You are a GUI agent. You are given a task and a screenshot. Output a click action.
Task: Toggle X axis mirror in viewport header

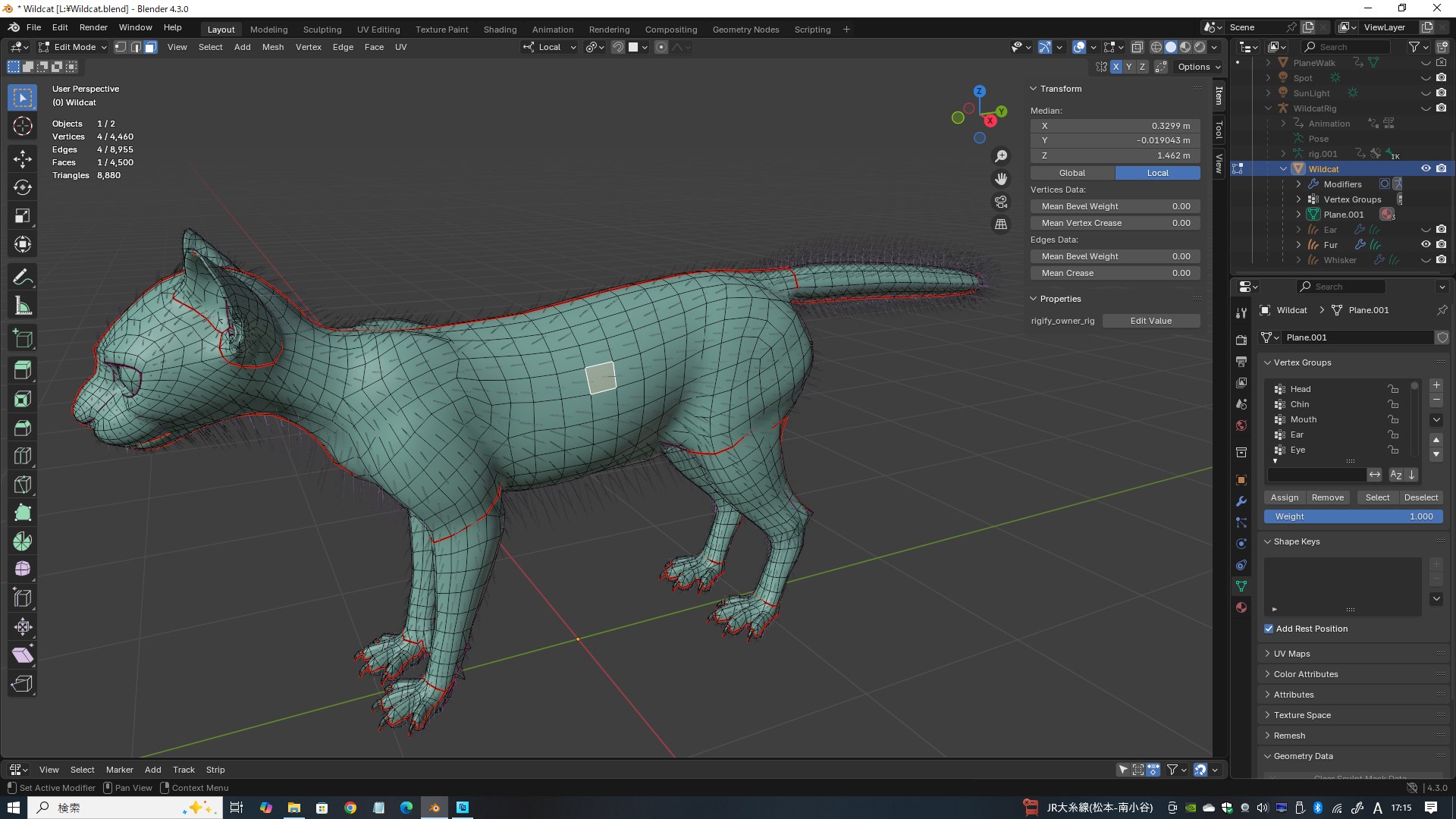1116,67
